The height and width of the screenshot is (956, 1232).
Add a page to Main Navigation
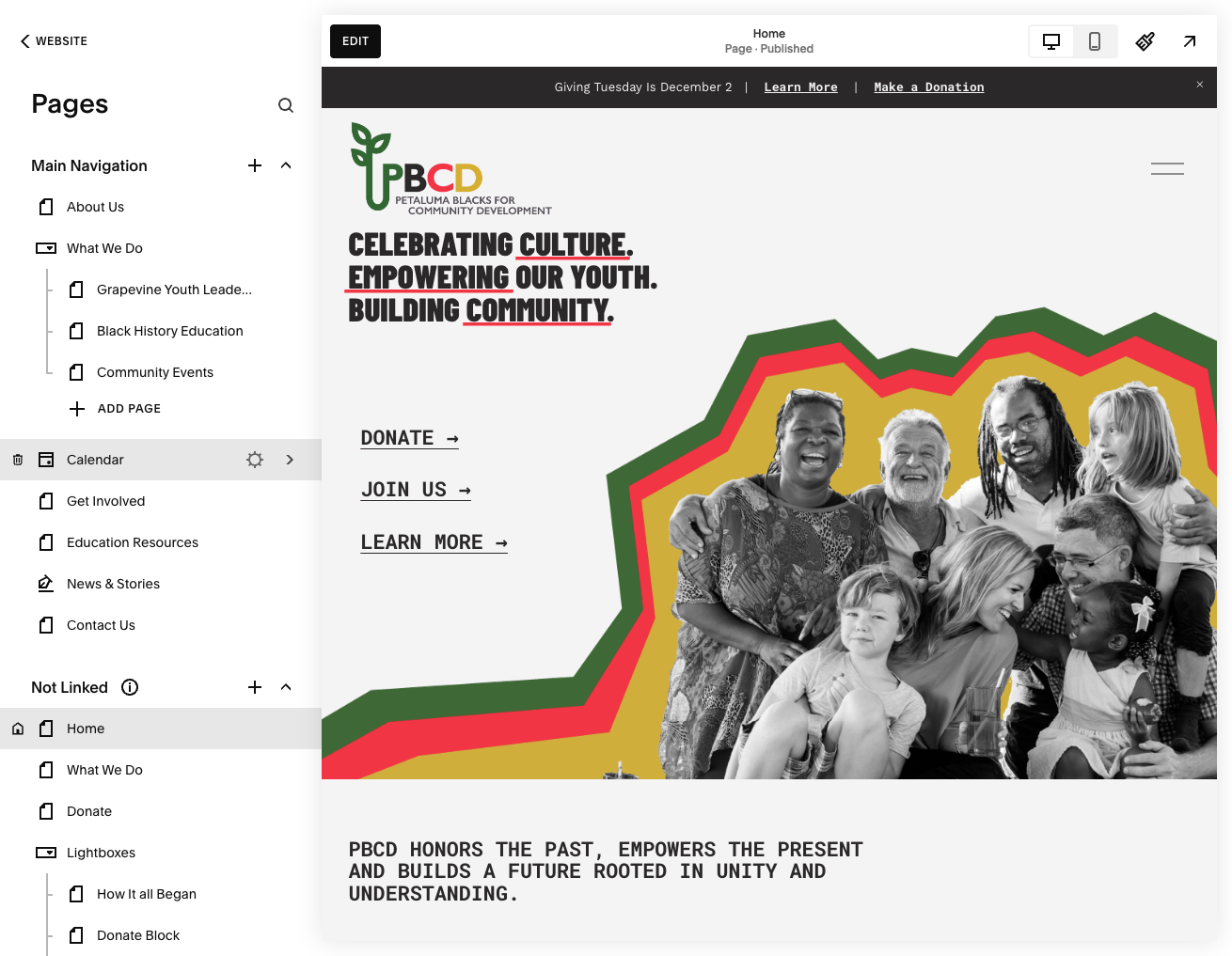[x=255, y=165]
